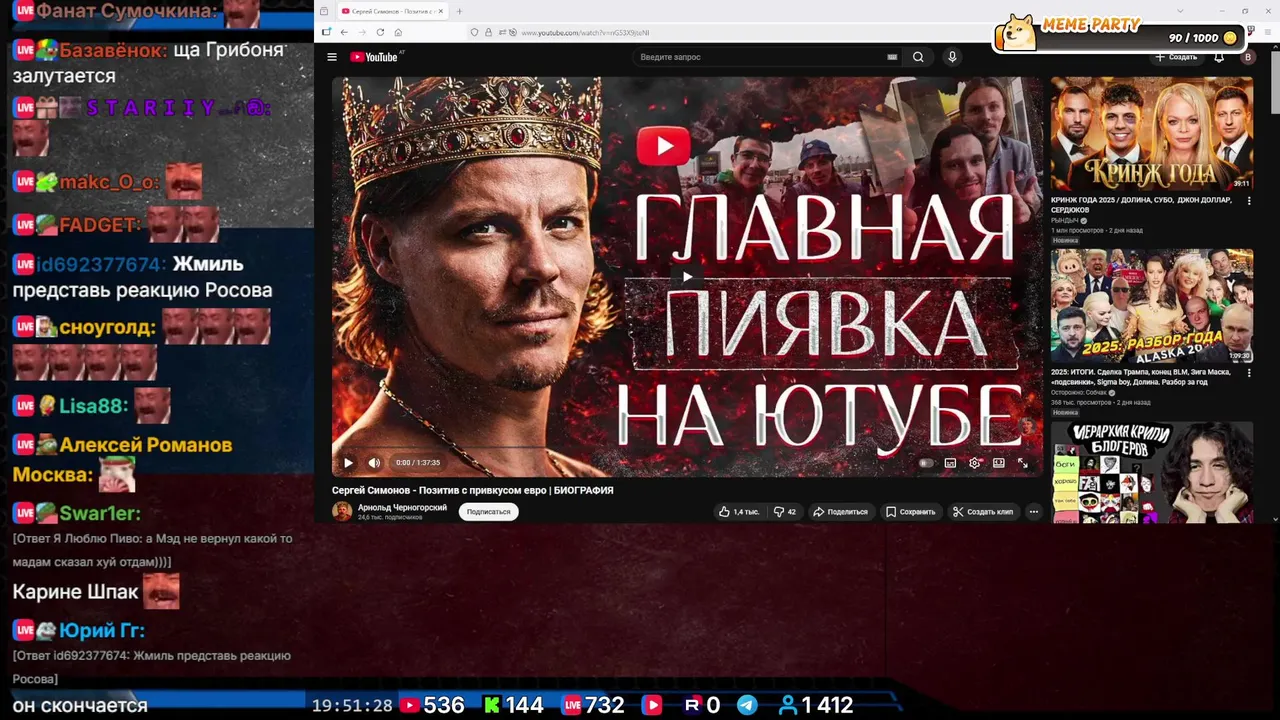Play the video with player play button
The height and width of the screenshot is (720, 1280).
pyautogui.click(x=348, y=463)
